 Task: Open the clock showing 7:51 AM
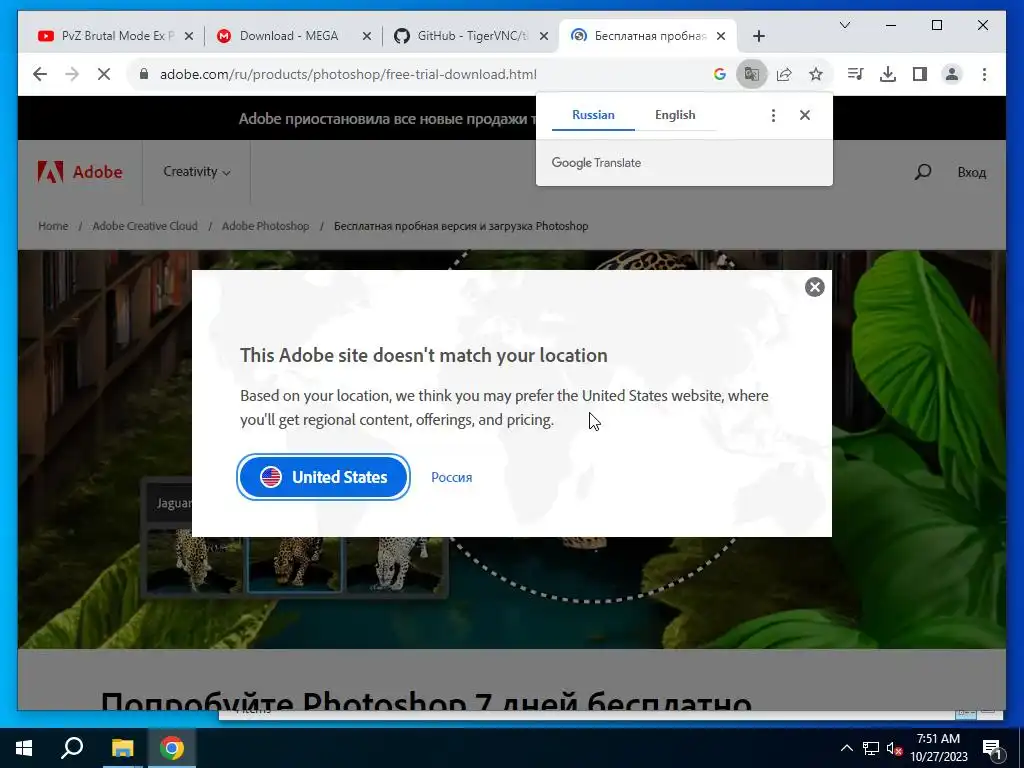938,748
